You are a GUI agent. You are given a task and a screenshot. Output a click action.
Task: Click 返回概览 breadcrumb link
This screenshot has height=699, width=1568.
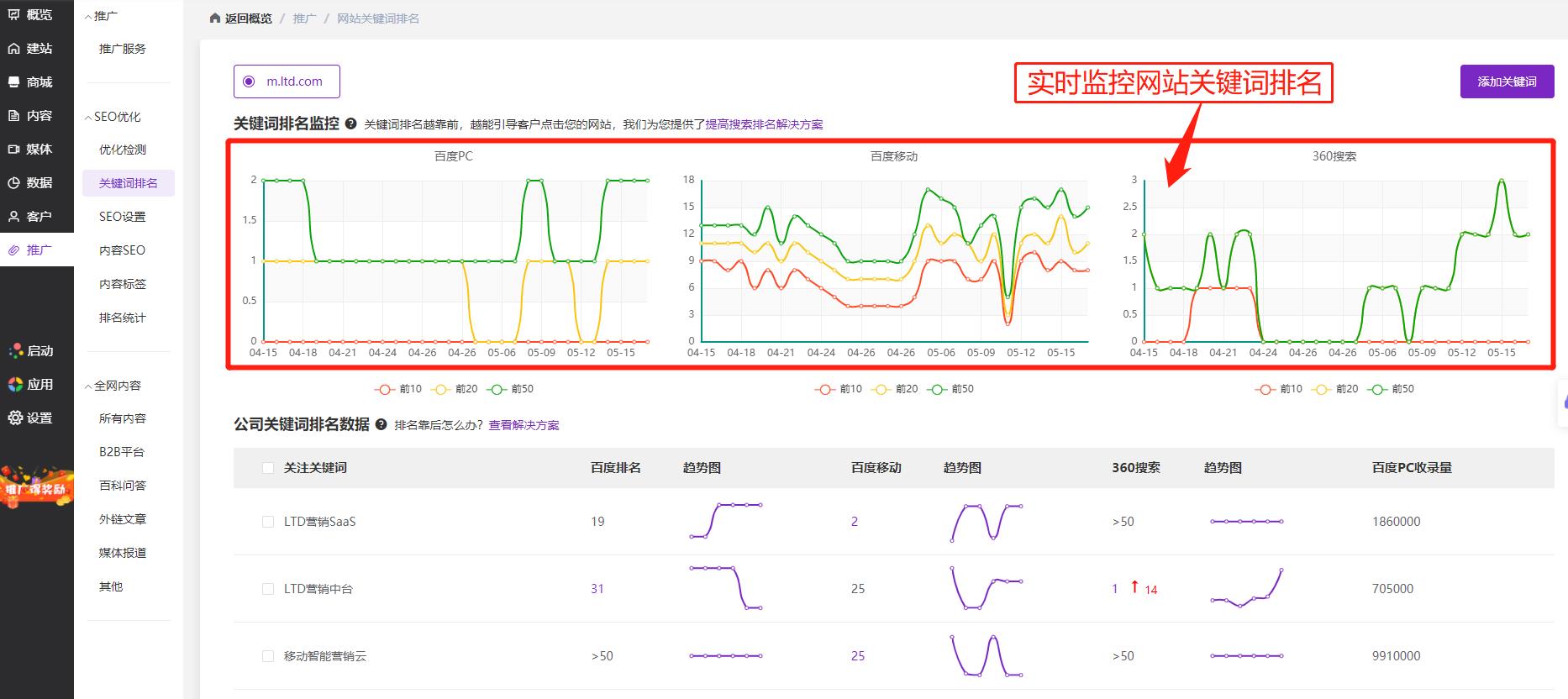[x=249, y=18]
